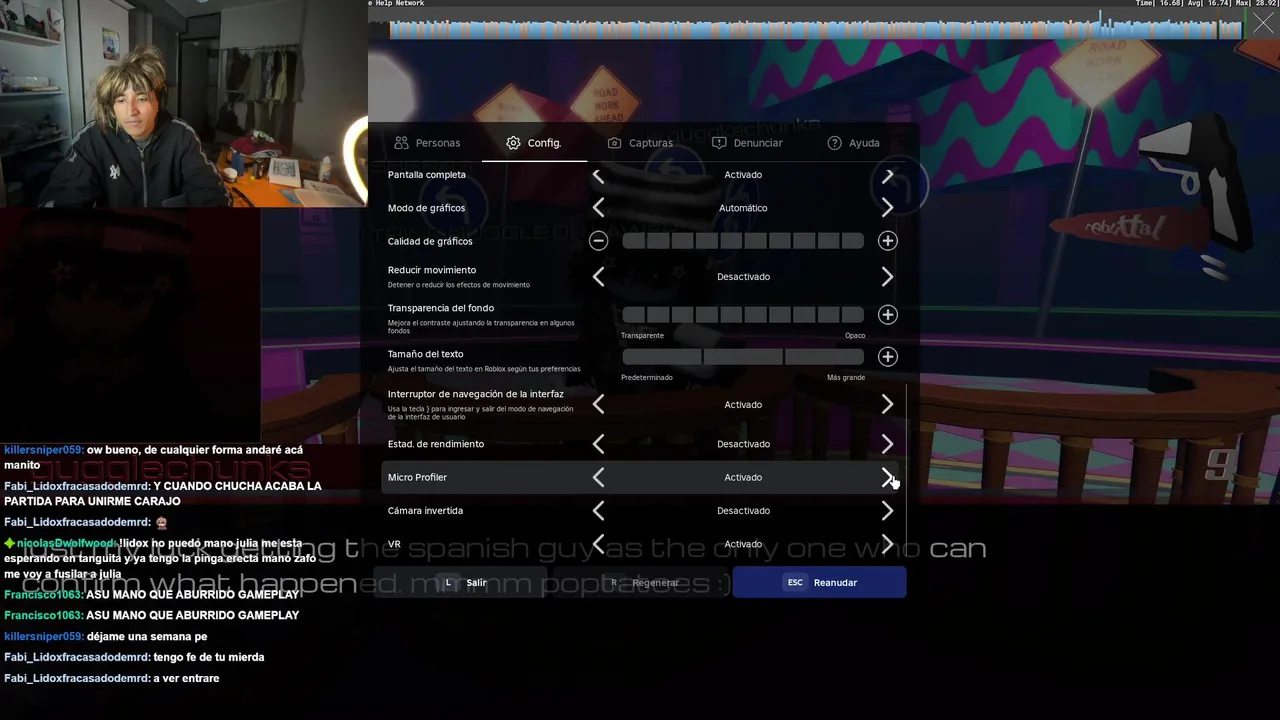
Task: Click the Calidad de gráficos slider bar
Action: (x=743, y=241)
